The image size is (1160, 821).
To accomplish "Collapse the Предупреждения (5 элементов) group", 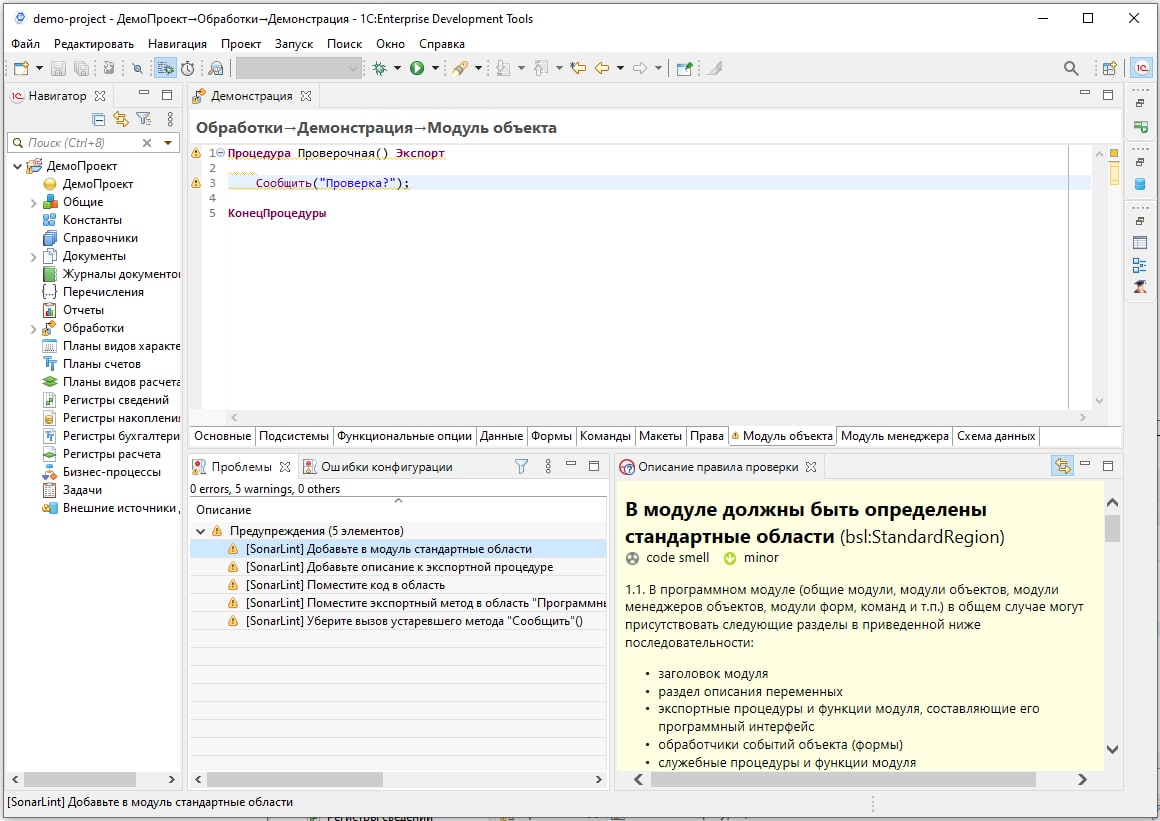I will (200, 531).
